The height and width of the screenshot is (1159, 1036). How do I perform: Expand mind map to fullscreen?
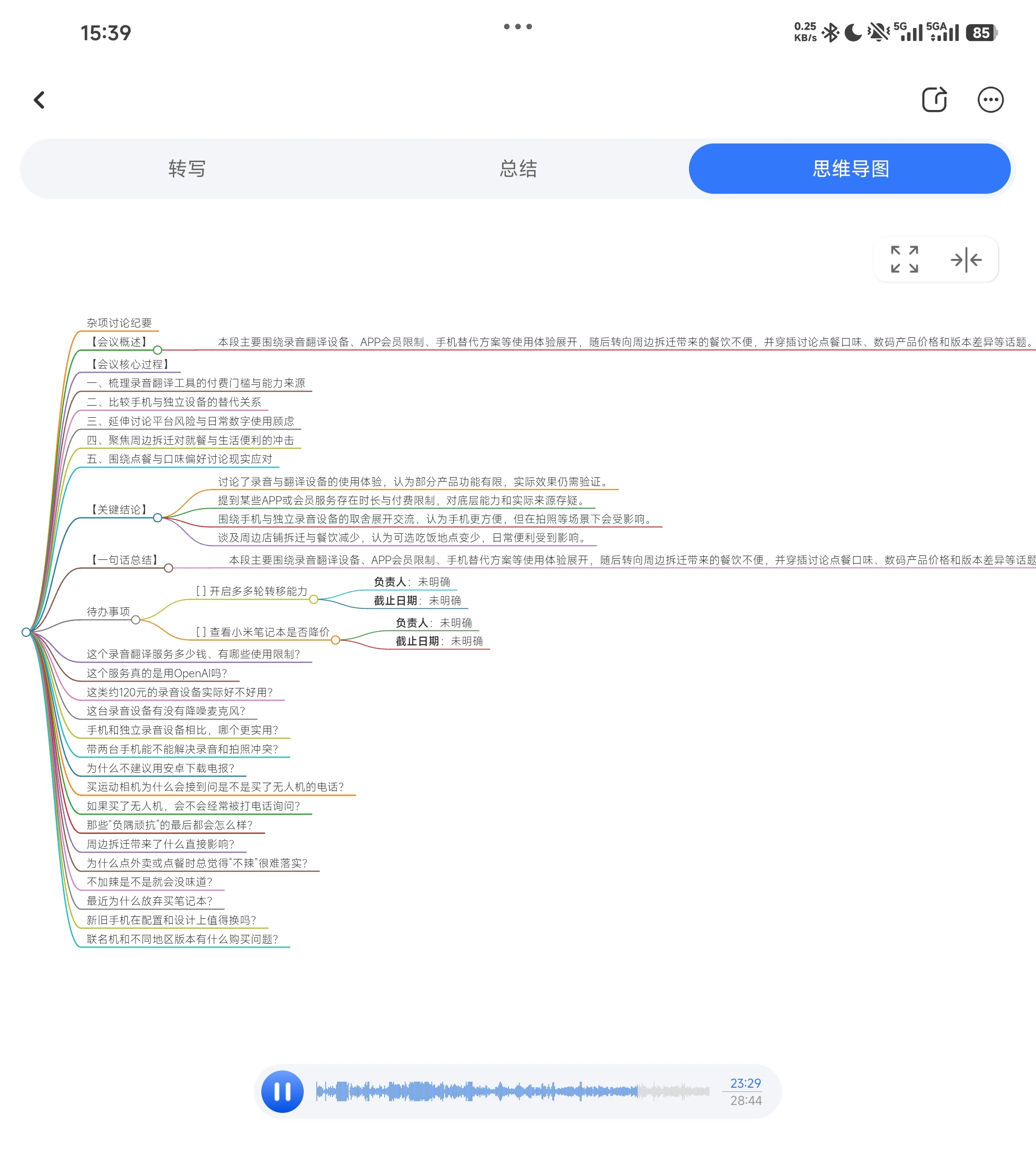905,259
